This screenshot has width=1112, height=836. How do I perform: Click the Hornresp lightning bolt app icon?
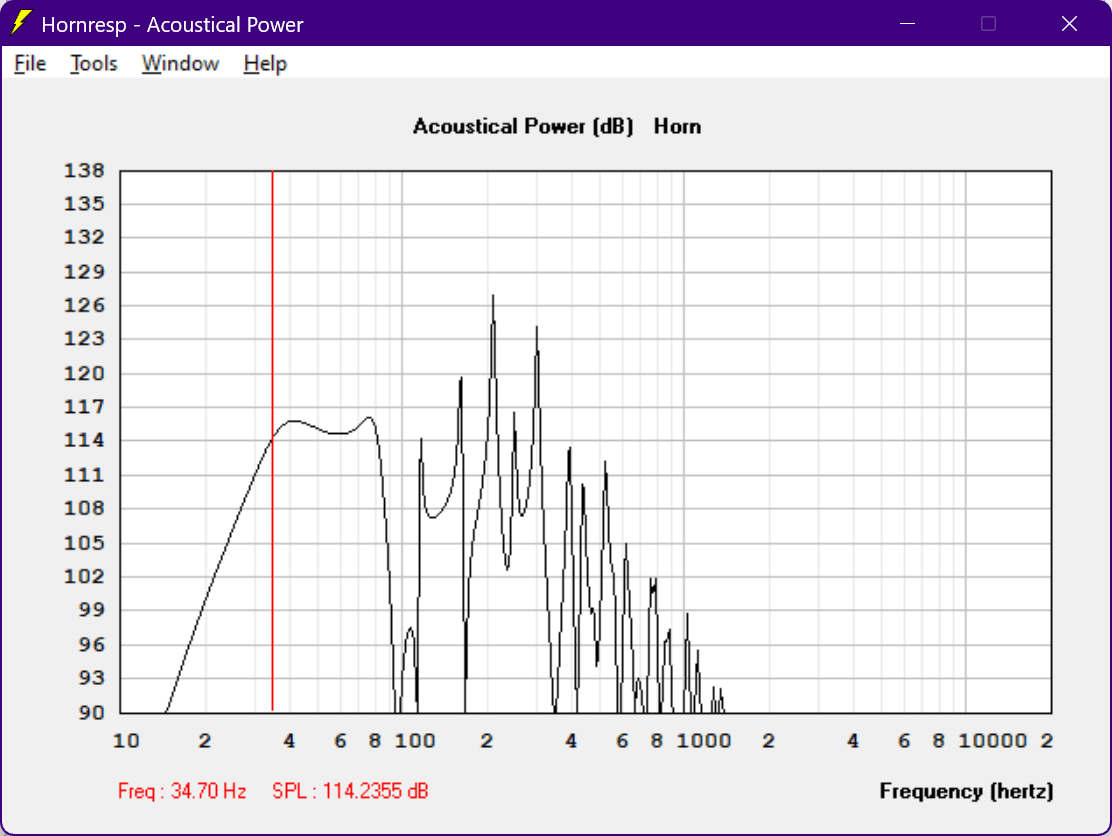[x=21, y=23]
